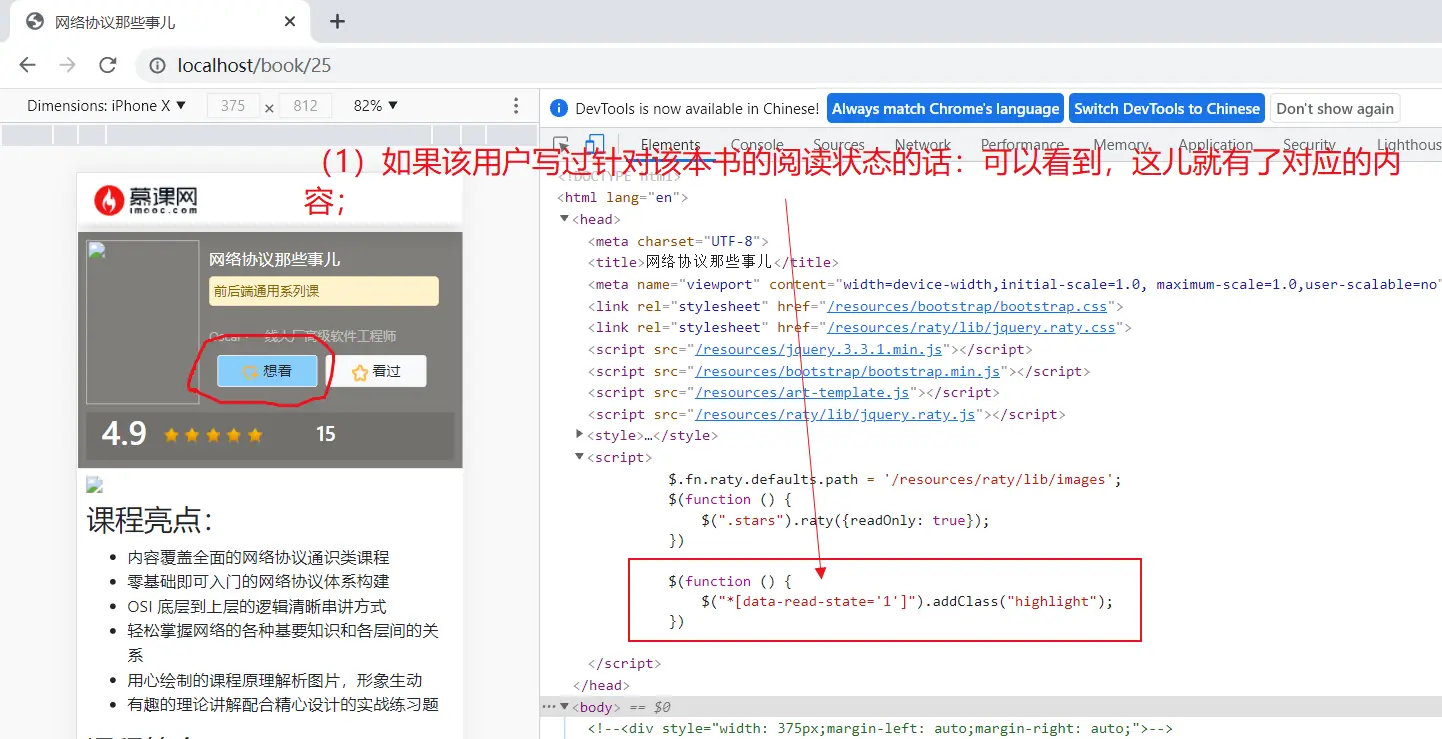Viewport: 1442px width, 739px height.
Task: Open device toolbar more options menu
Action: point(516,106)
